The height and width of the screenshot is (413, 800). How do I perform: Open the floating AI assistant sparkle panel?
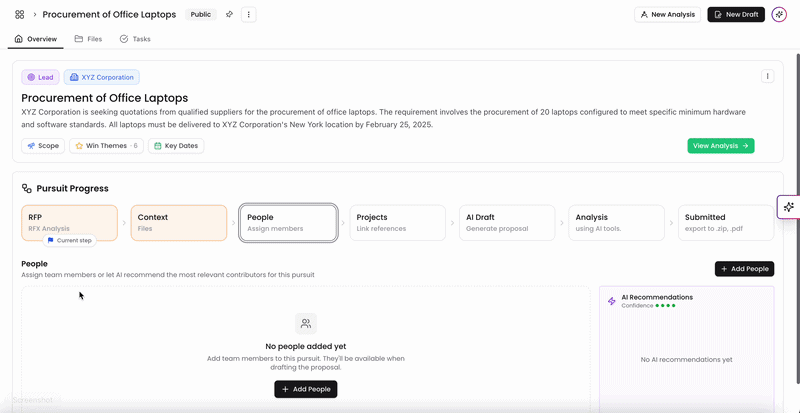coord(788,207)
